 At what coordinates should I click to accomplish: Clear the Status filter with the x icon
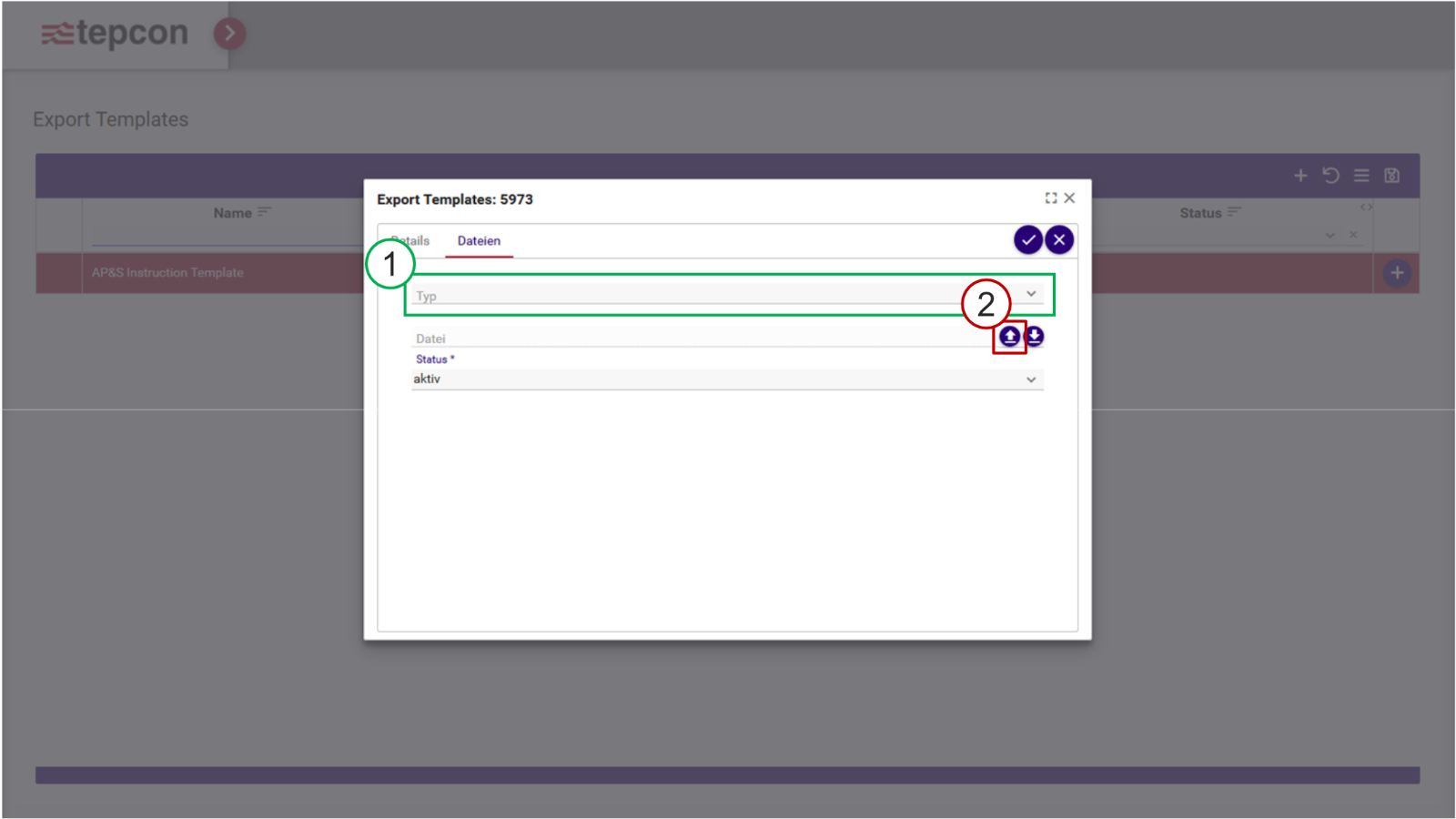[1353, 234]
